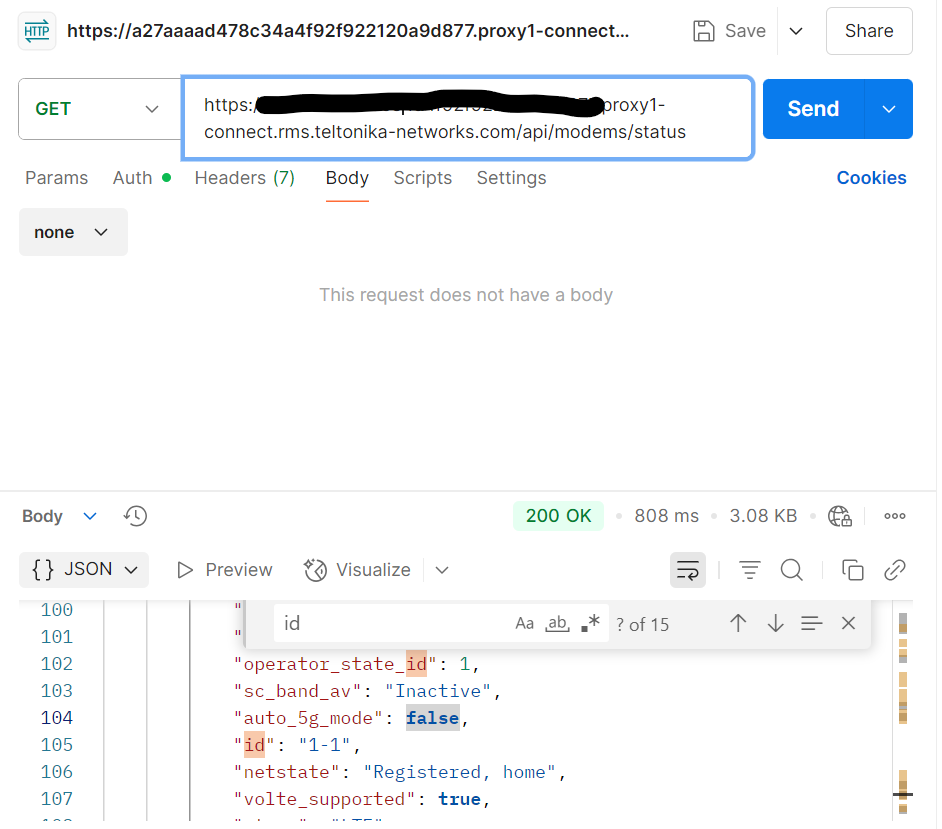This screenshot has height=829, width=942.
Task: Click line number 104
Action: pos(56,718)
